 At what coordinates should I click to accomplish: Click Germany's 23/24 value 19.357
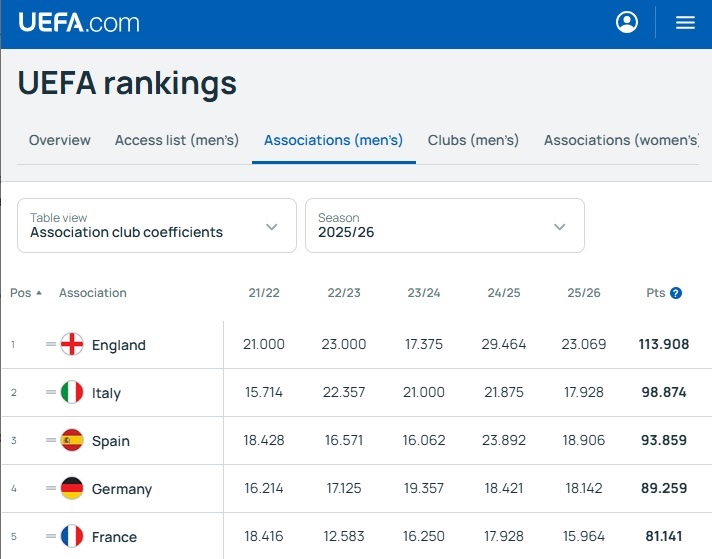click(x=424, y=488)
